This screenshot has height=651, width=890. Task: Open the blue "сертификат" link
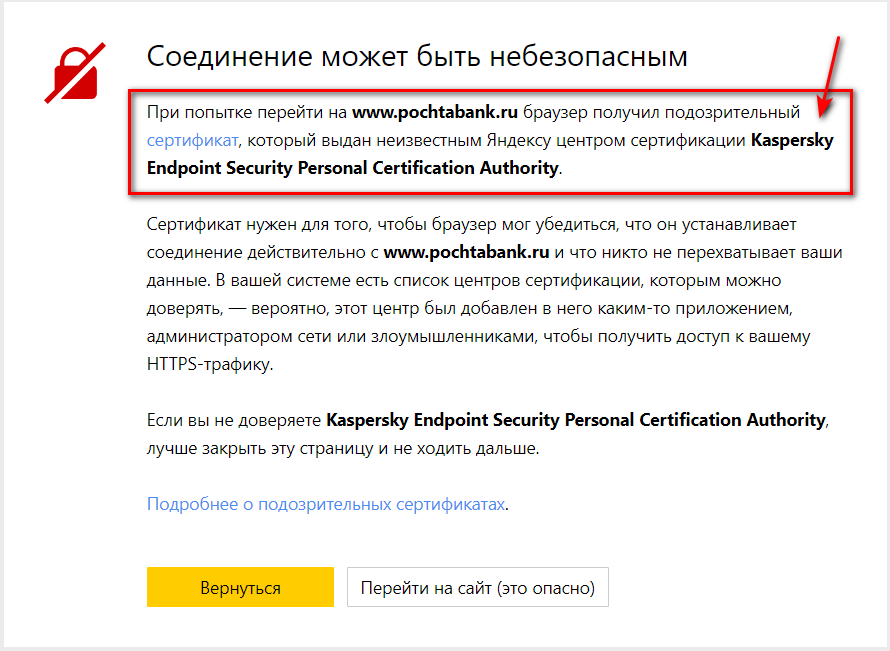192,140
